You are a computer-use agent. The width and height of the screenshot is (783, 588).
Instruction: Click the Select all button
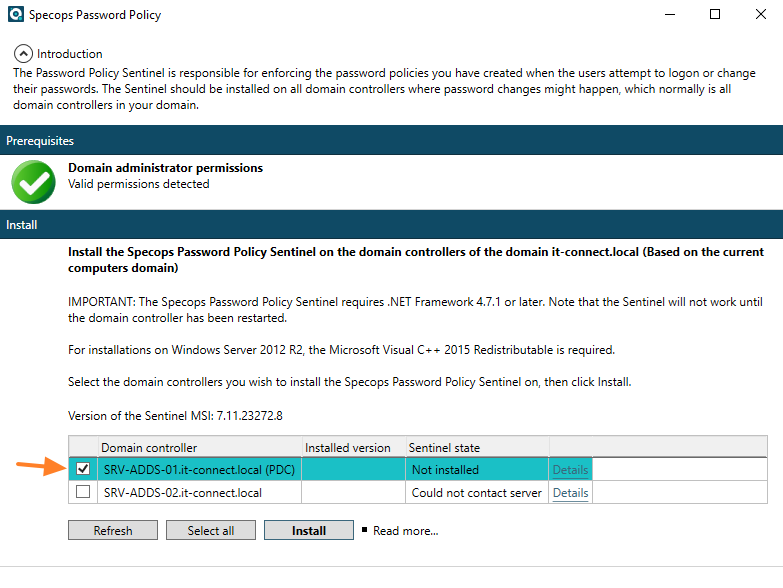pos(211,531)
